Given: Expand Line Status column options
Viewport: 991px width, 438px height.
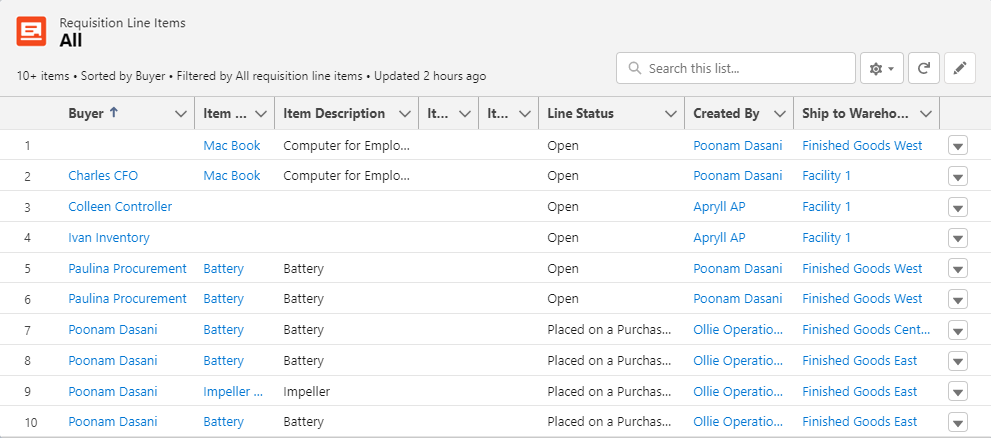Looking at the screenshot, I should click(x=670, y=114).
